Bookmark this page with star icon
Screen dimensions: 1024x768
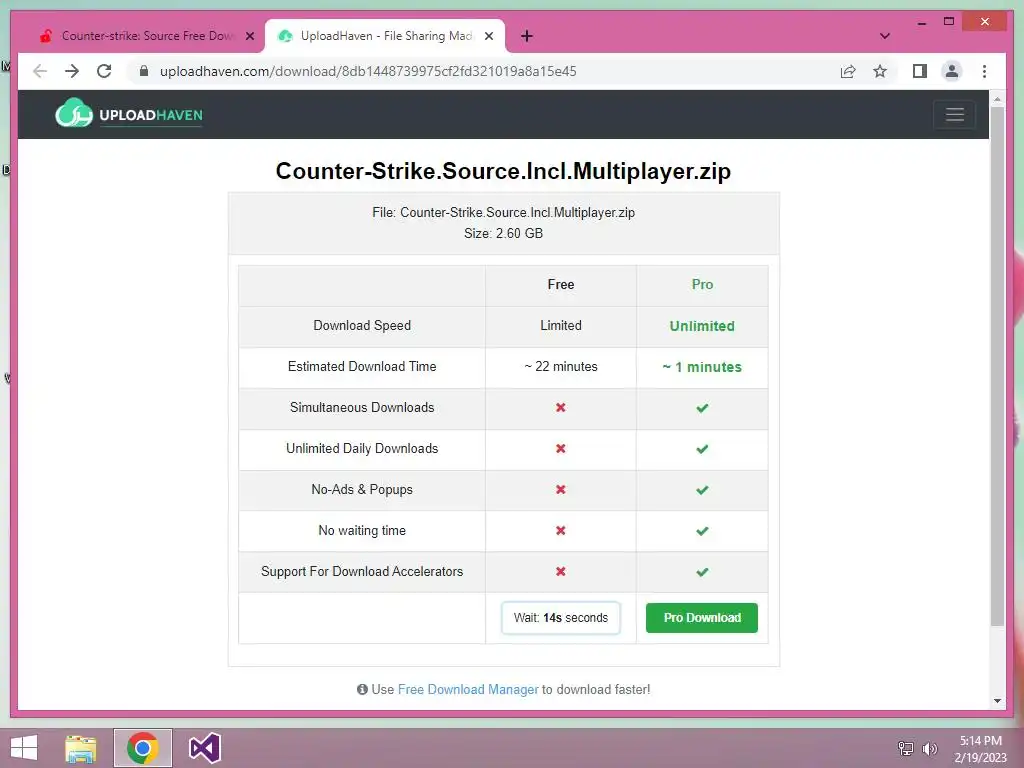pos(880,71)
